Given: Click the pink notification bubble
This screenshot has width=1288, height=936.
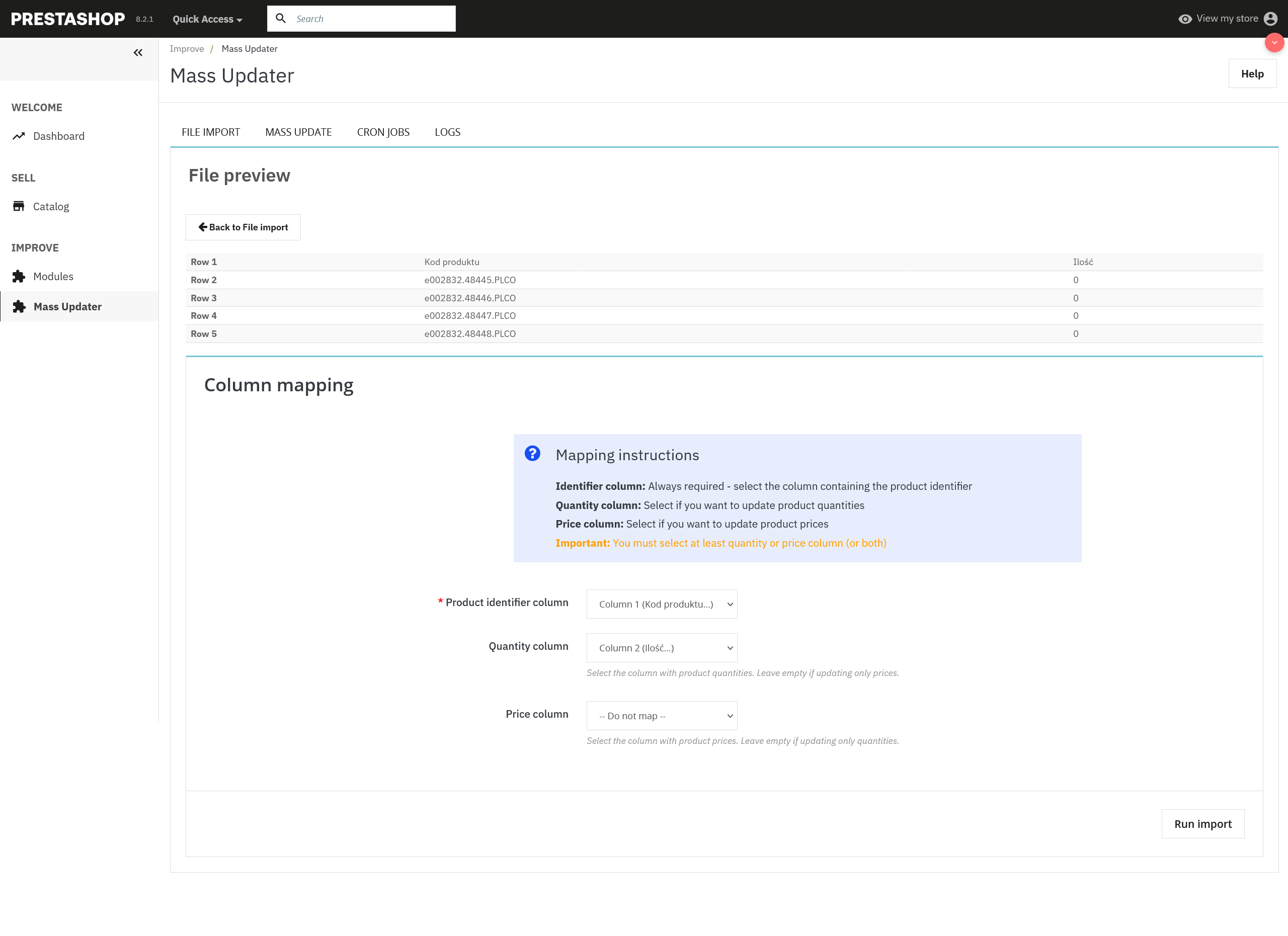Looking at the screenshot, I should [x=1274, y=42].
